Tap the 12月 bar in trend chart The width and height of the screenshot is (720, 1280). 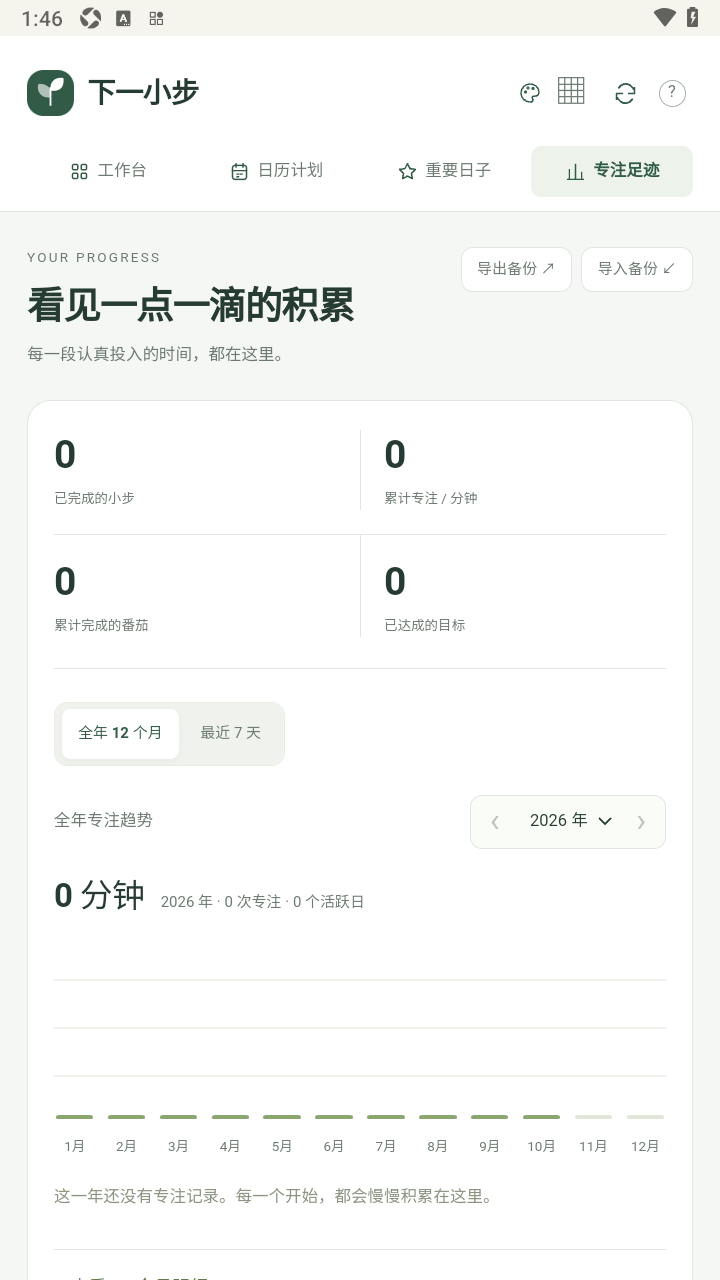pyautogui.click(x=645, y=1117)
